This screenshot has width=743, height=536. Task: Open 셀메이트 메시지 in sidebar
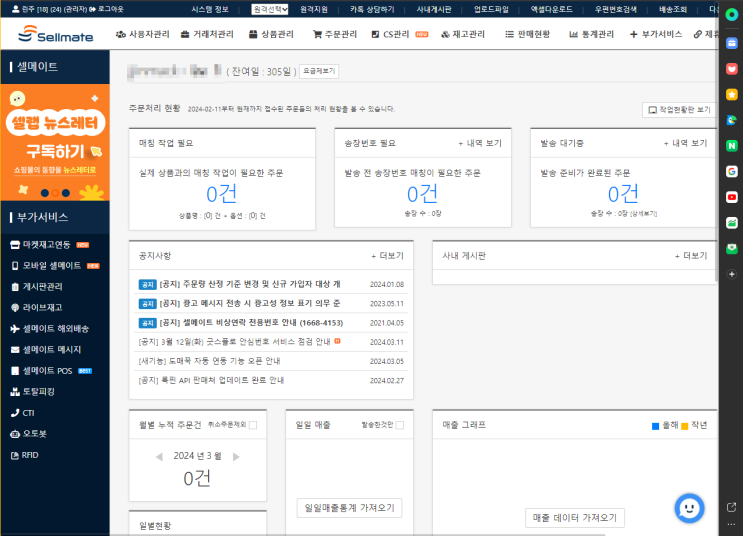(x=46, y=349)
